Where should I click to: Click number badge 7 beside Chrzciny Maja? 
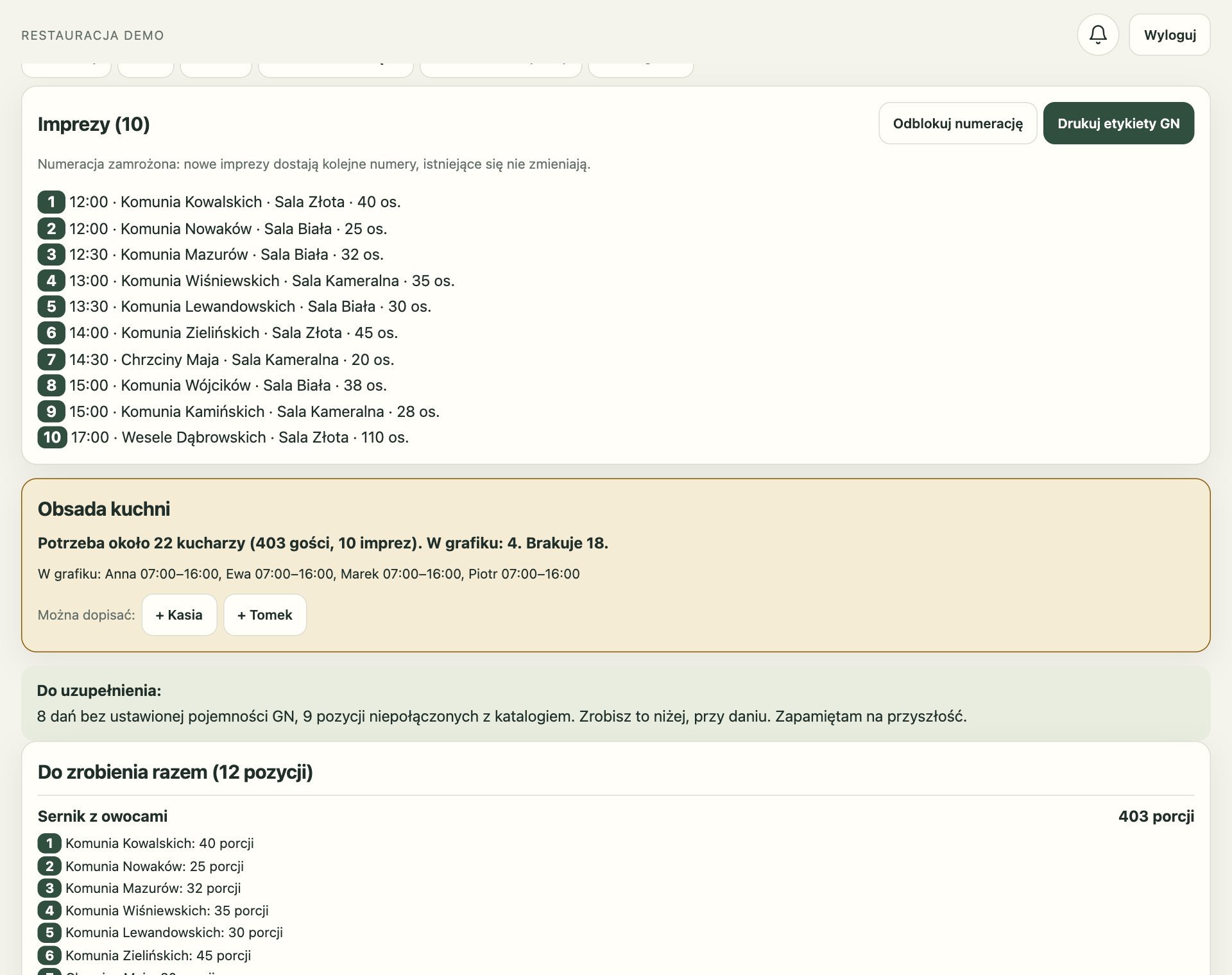[51, 359]
